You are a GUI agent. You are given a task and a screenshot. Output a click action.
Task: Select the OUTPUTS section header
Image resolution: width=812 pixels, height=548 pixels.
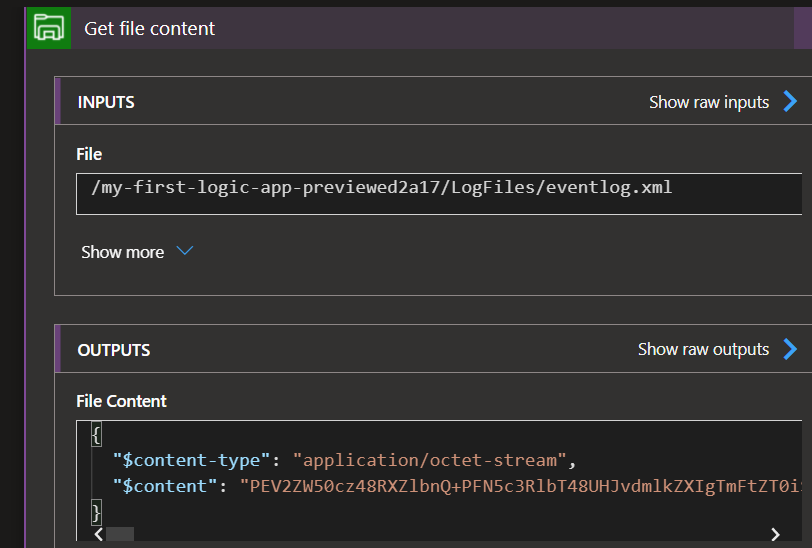(x=114, y=350)
